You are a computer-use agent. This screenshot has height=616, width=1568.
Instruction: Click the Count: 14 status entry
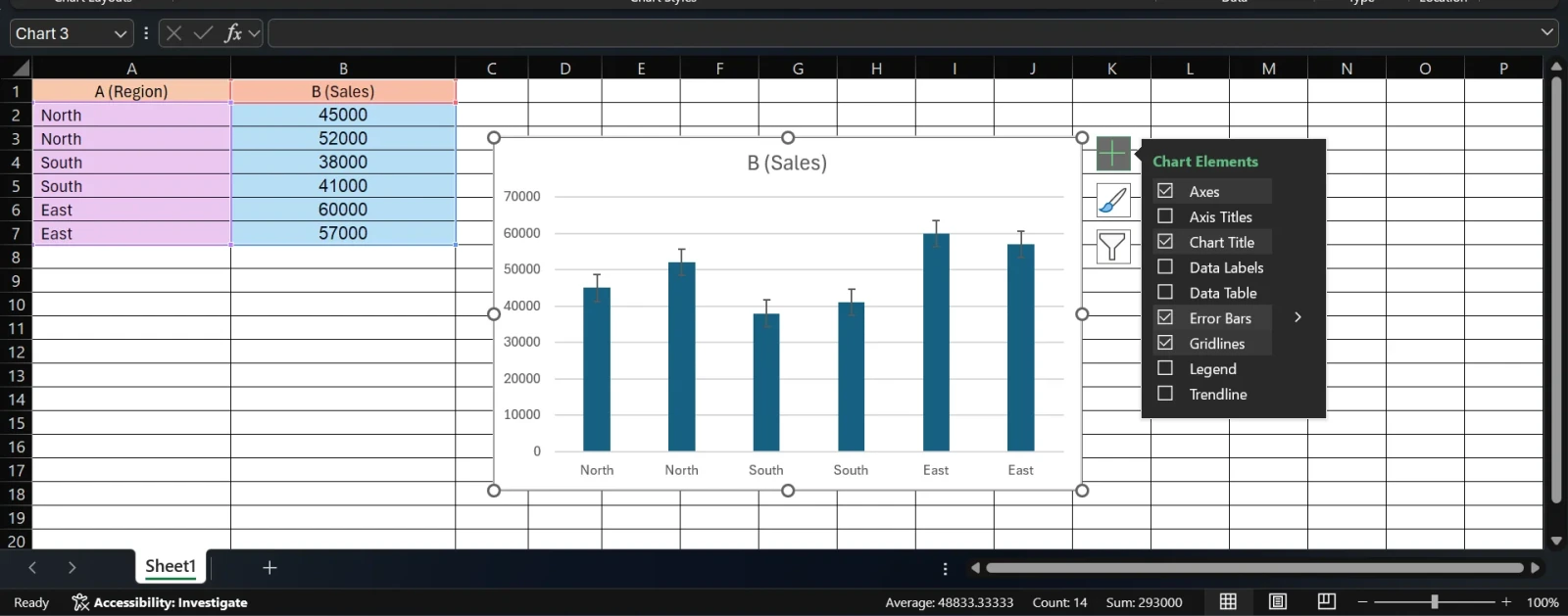pos(1059,602)
